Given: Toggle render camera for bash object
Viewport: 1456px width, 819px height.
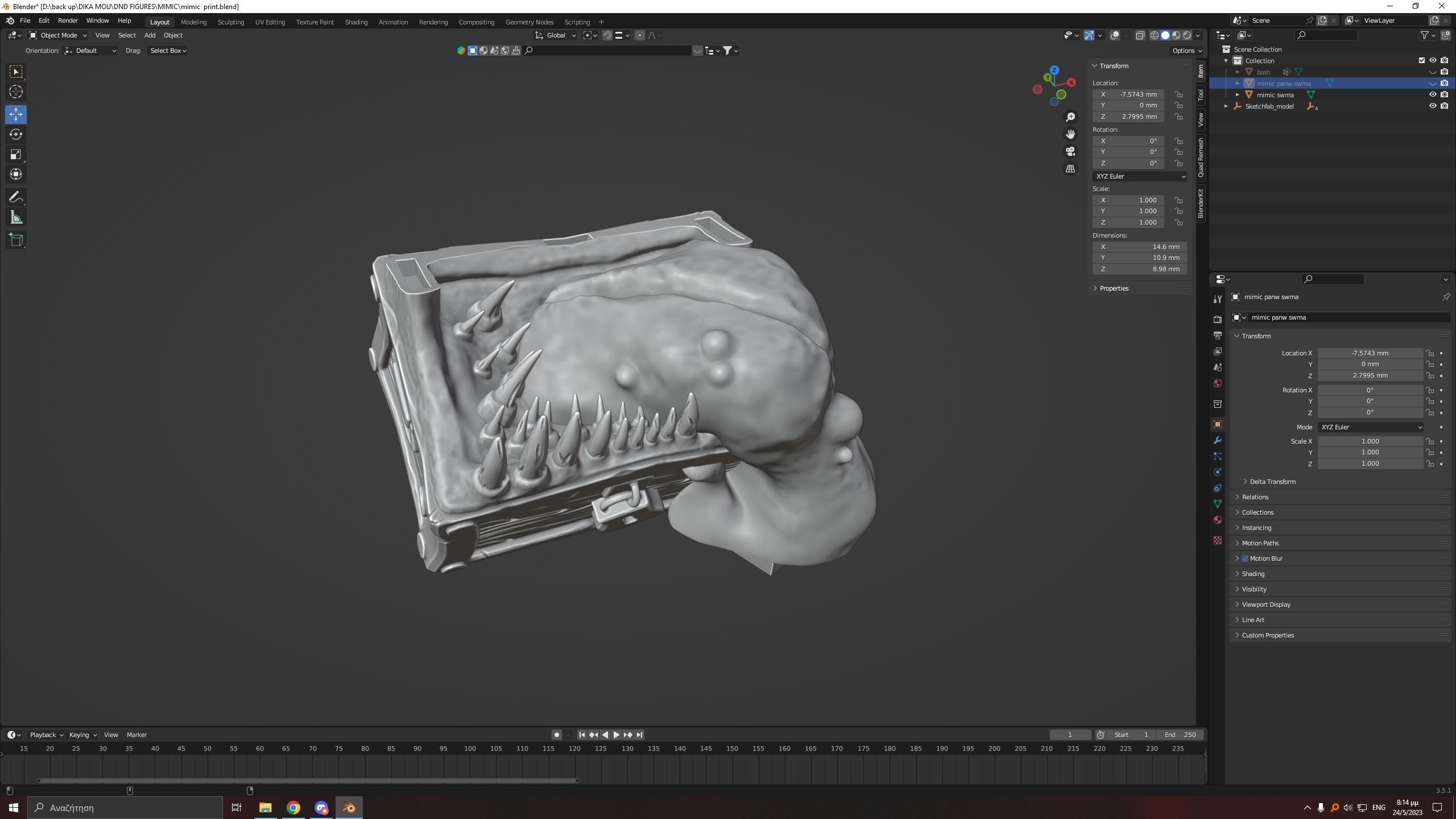Looking at the screenshot, I should click(1444, 72).
